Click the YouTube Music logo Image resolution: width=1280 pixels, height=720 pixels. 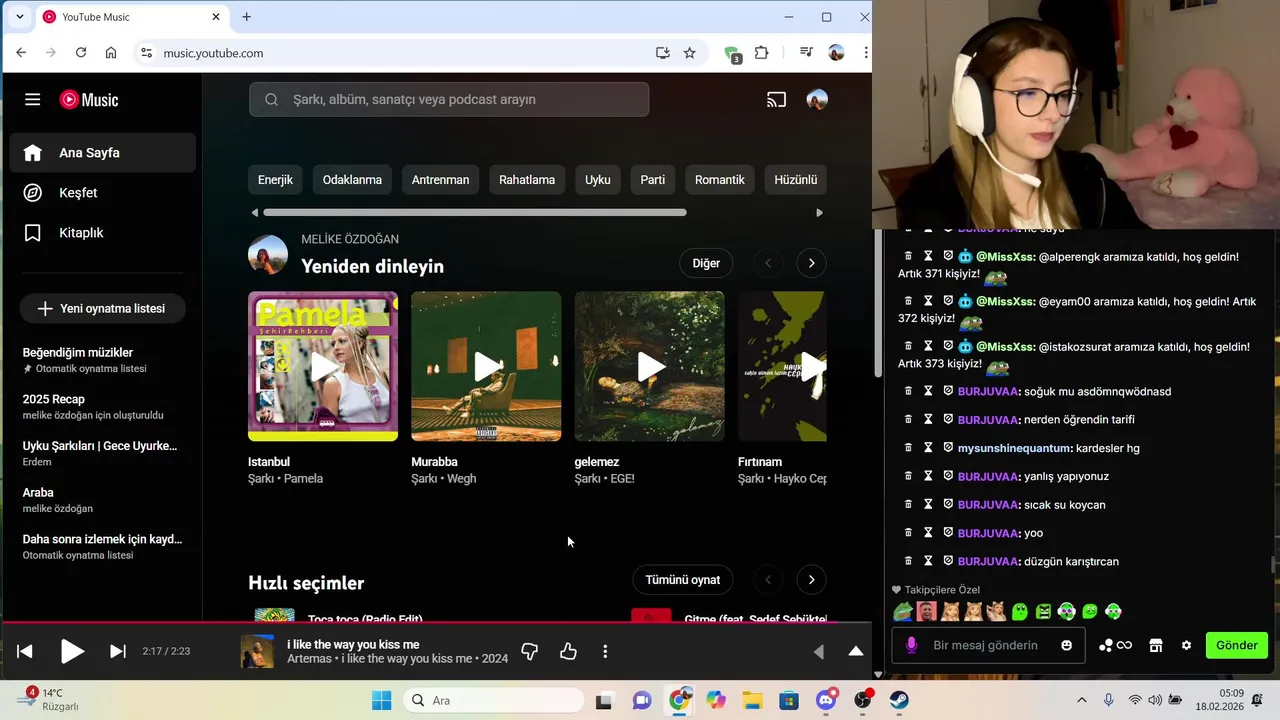coord(89,99)
